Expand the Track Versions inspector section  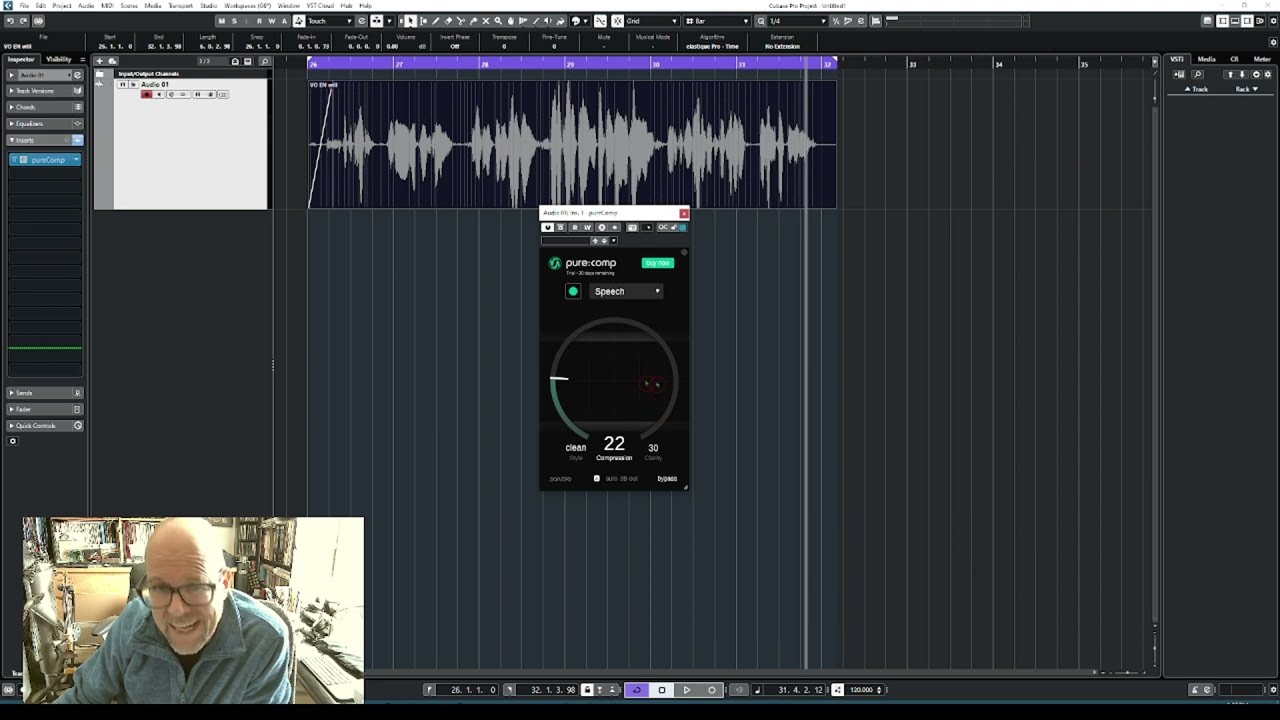tap(45, 91)
